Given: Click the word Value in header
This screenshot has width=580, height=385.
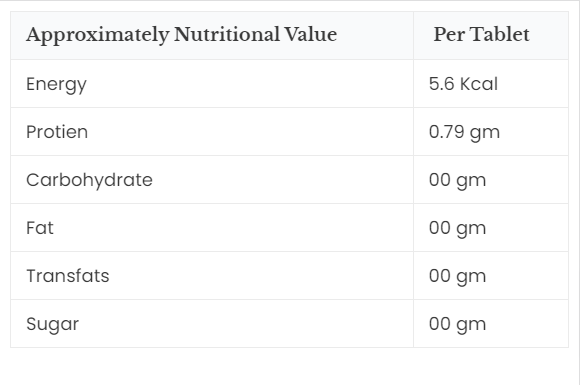Looking at the screenshot, I should (x=310, y=34).
